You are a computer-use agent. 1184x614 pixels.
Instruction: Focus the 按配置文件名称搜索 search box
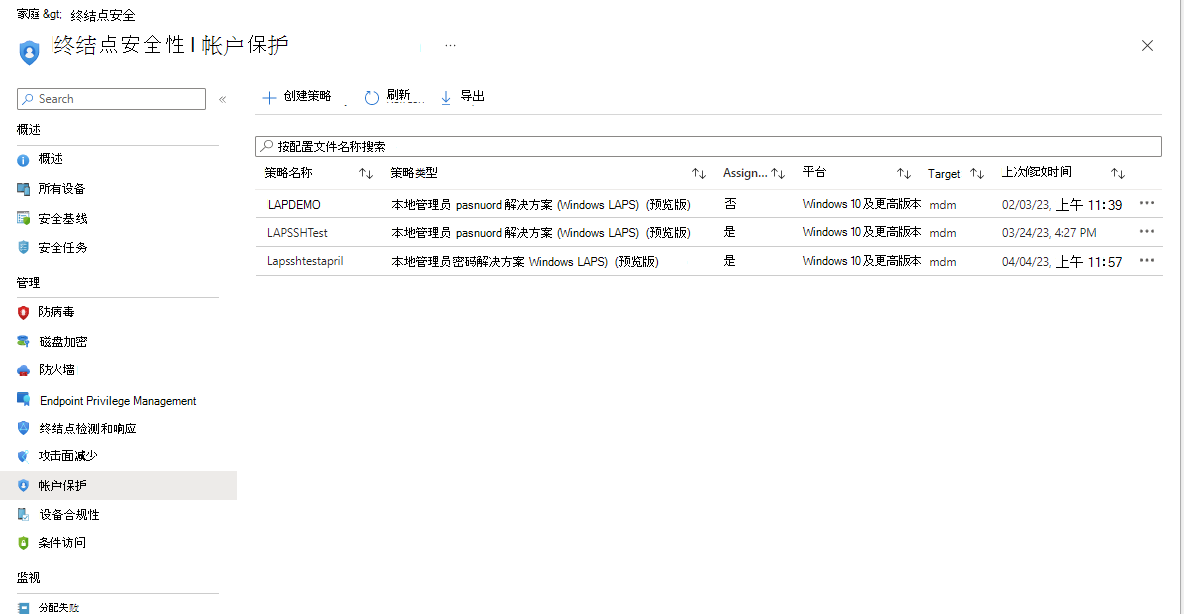(708, 147)
